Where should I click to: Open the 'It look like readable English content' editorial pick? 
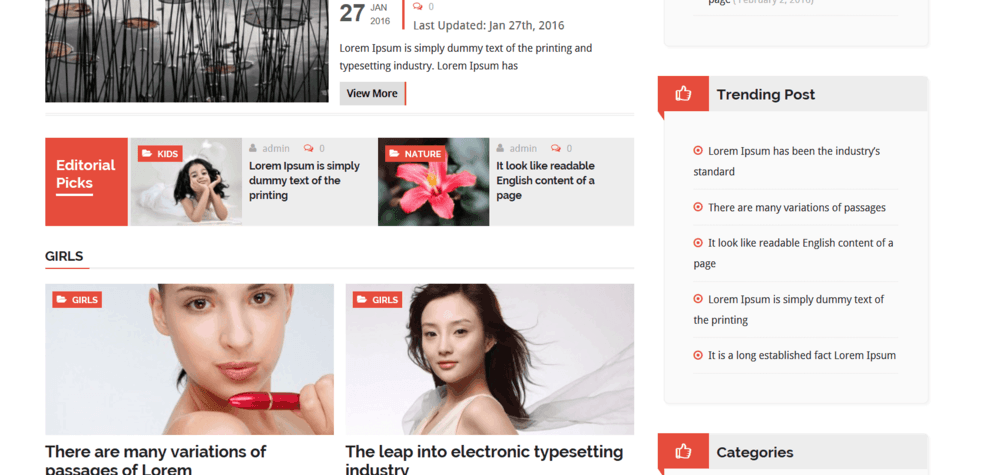point(545,181)
